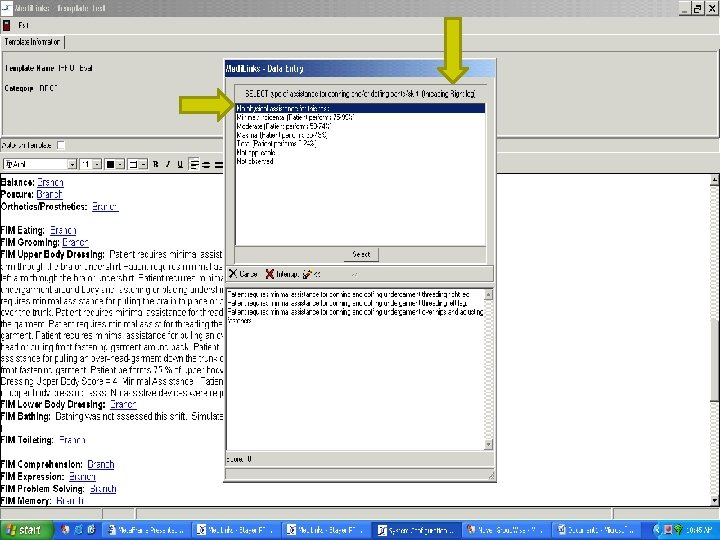Screen dimensions: 720x540
Task: Switch to System Configuration taskbar item
Action: coord(416,530)
